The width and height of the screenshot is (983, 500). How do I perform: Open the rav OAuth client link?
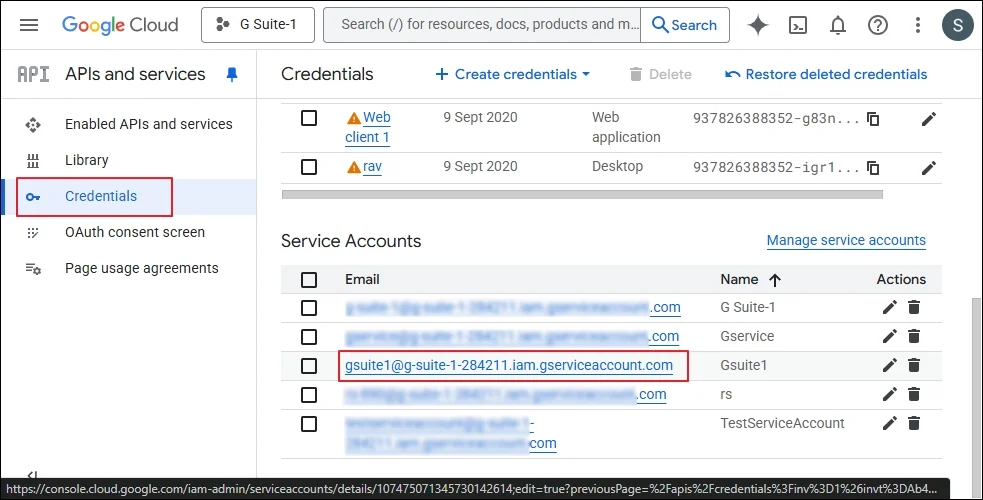point(372,167)
